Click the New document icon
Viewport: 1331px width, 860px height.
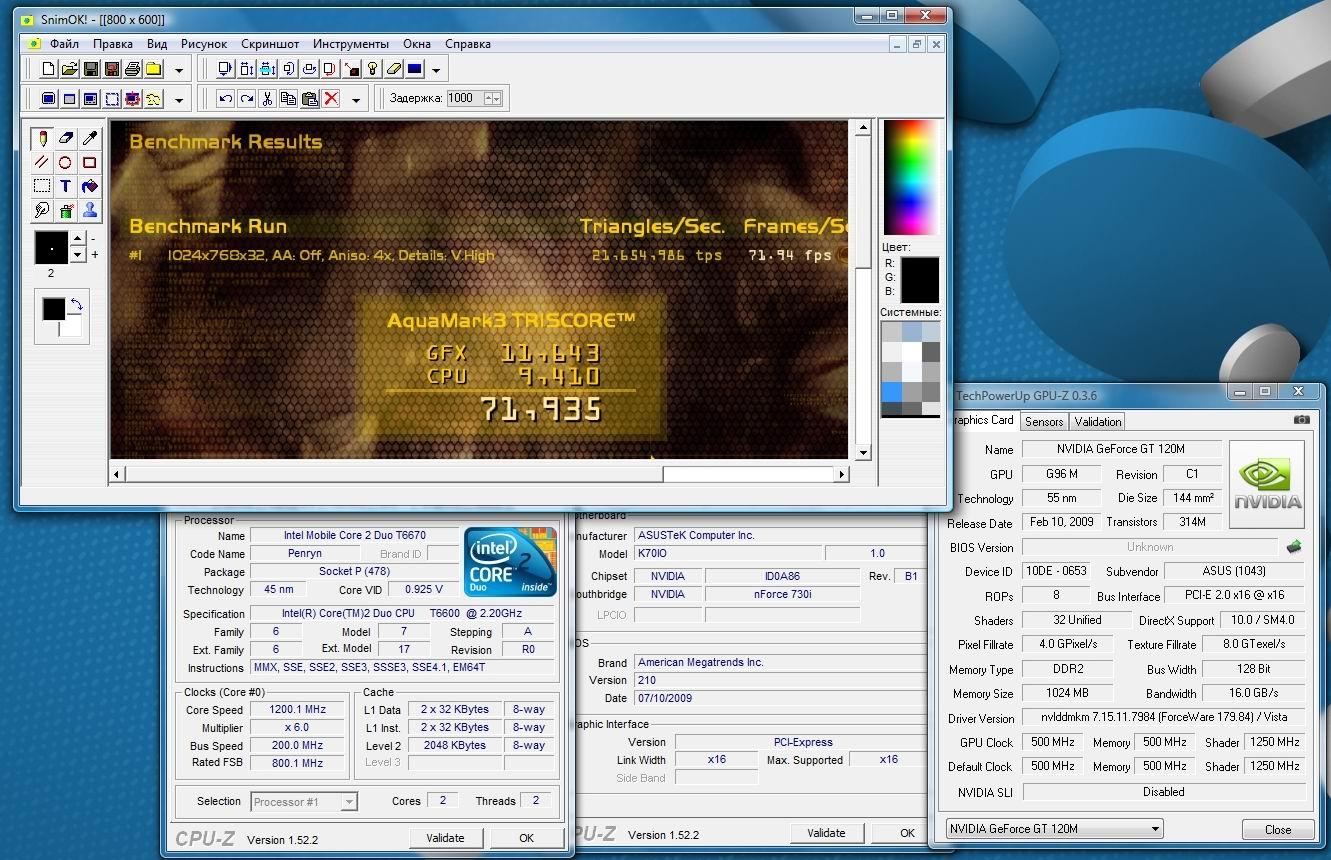point(48,69)
